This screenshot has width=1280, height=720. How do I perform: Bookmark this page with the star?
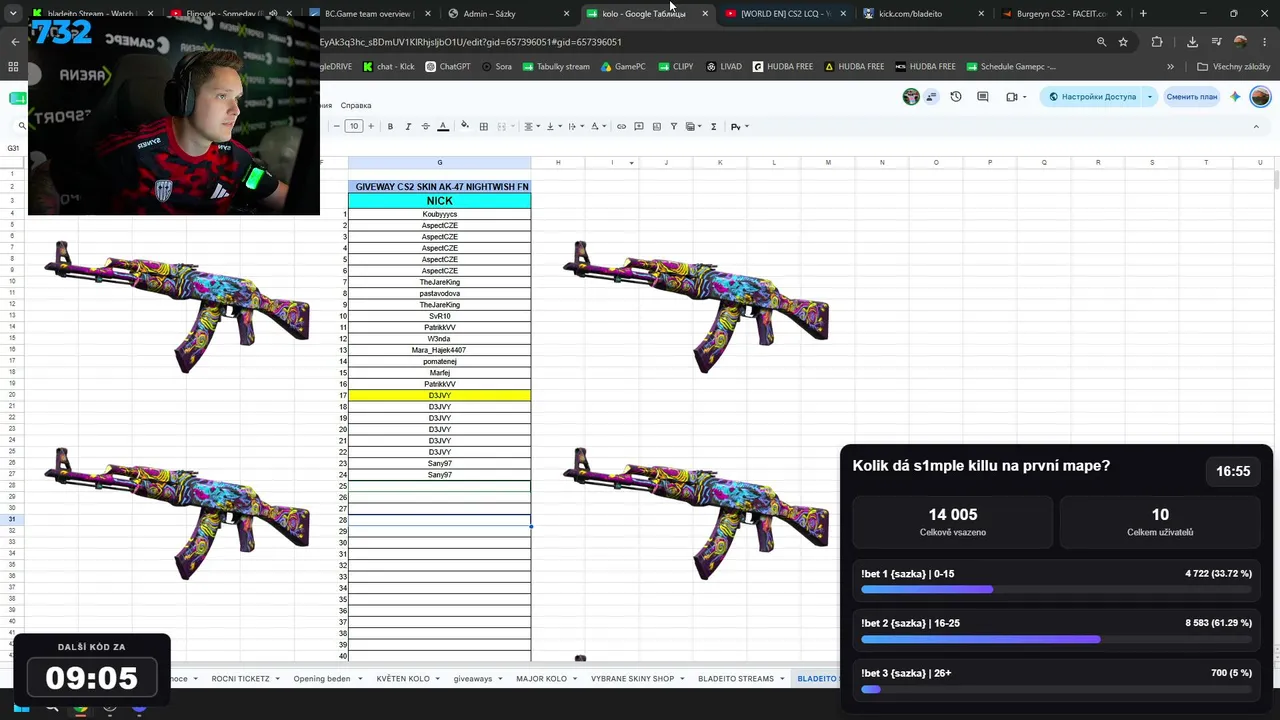tap(1123, 42)
